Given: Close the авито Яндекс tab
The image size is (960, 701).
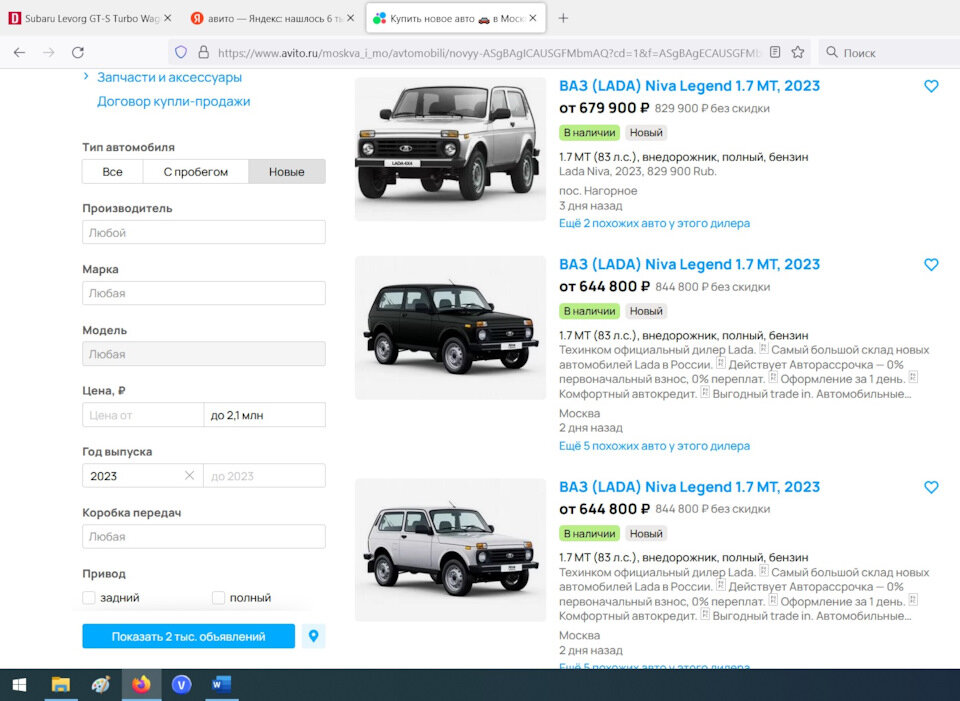Looking at the screenshot, I should pos(350,18).
